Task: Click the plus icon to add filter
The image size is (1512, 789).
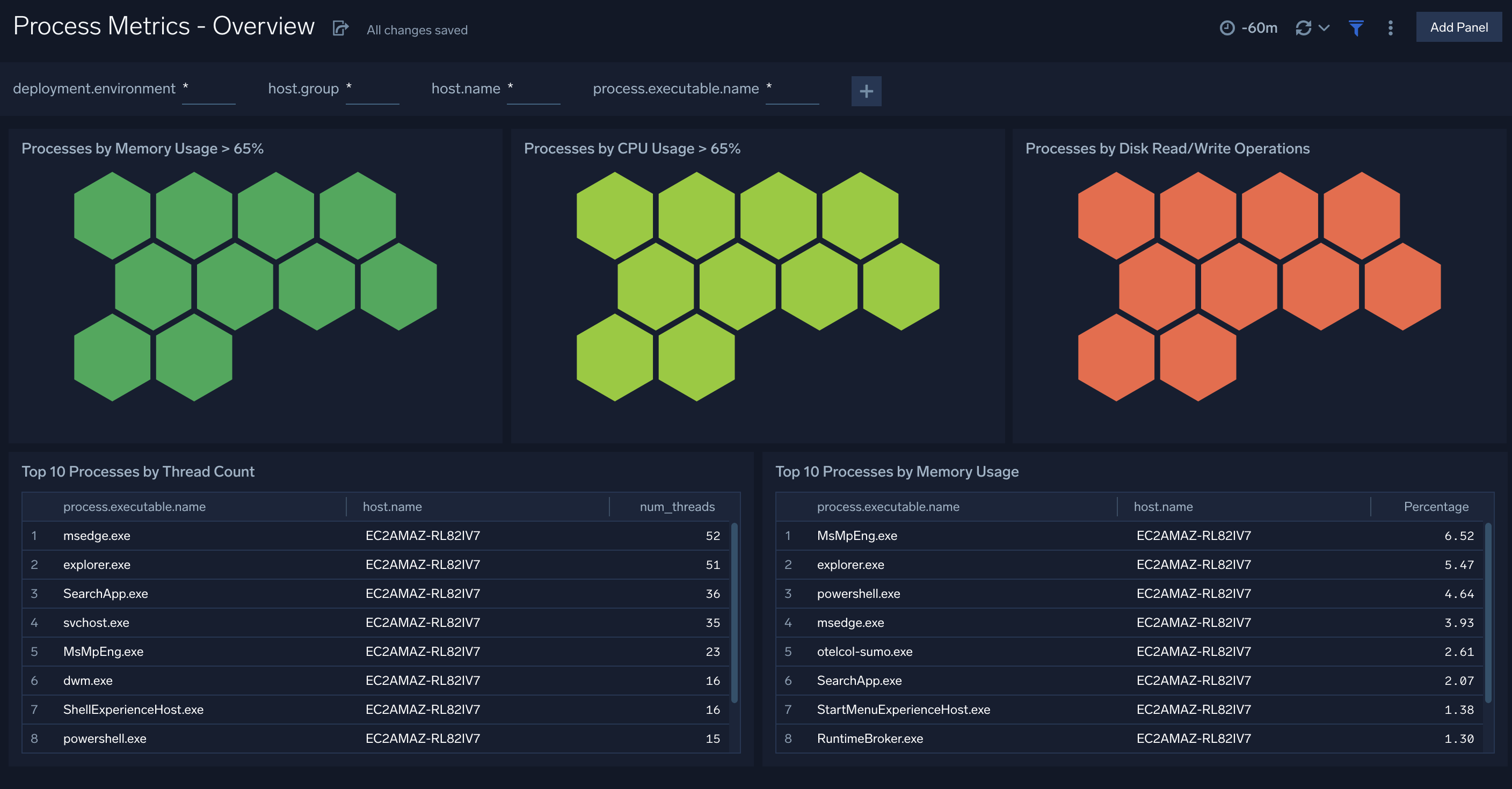Action: pyautogui.click(x=866, y=90)
